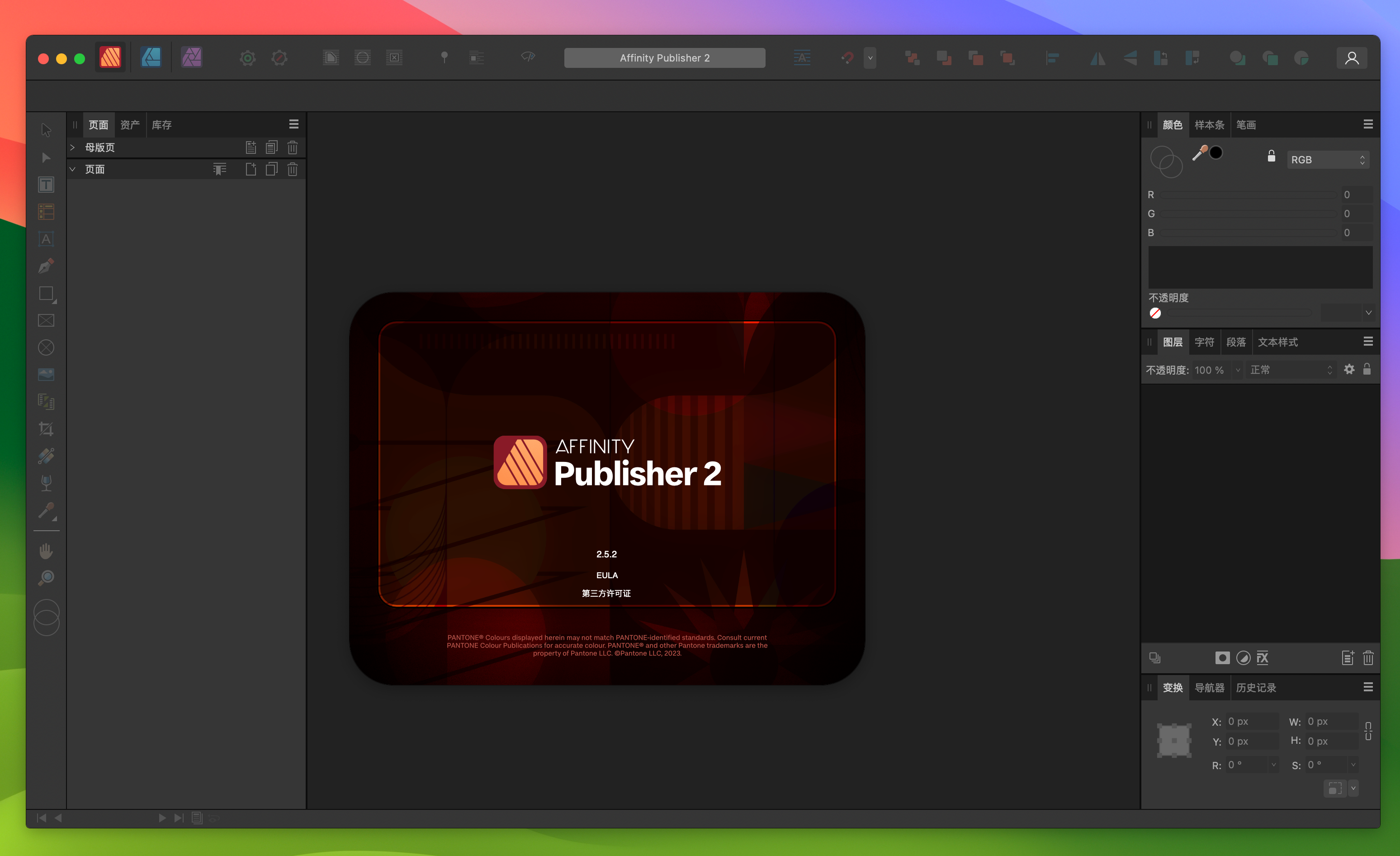Click the 第三方许可证 link
The width and height of the screenshot is (1400, 856).
coord(606,593)
